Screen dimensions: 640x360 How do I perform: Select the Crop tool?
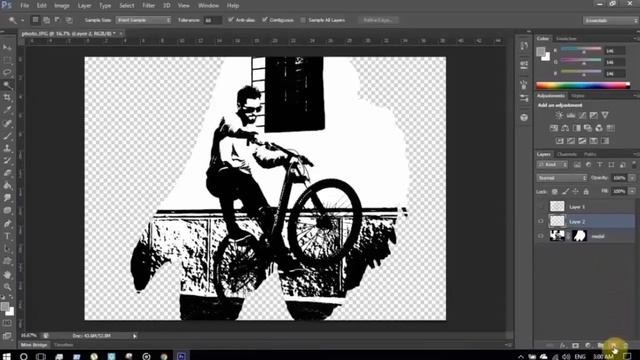pos(7,98)
